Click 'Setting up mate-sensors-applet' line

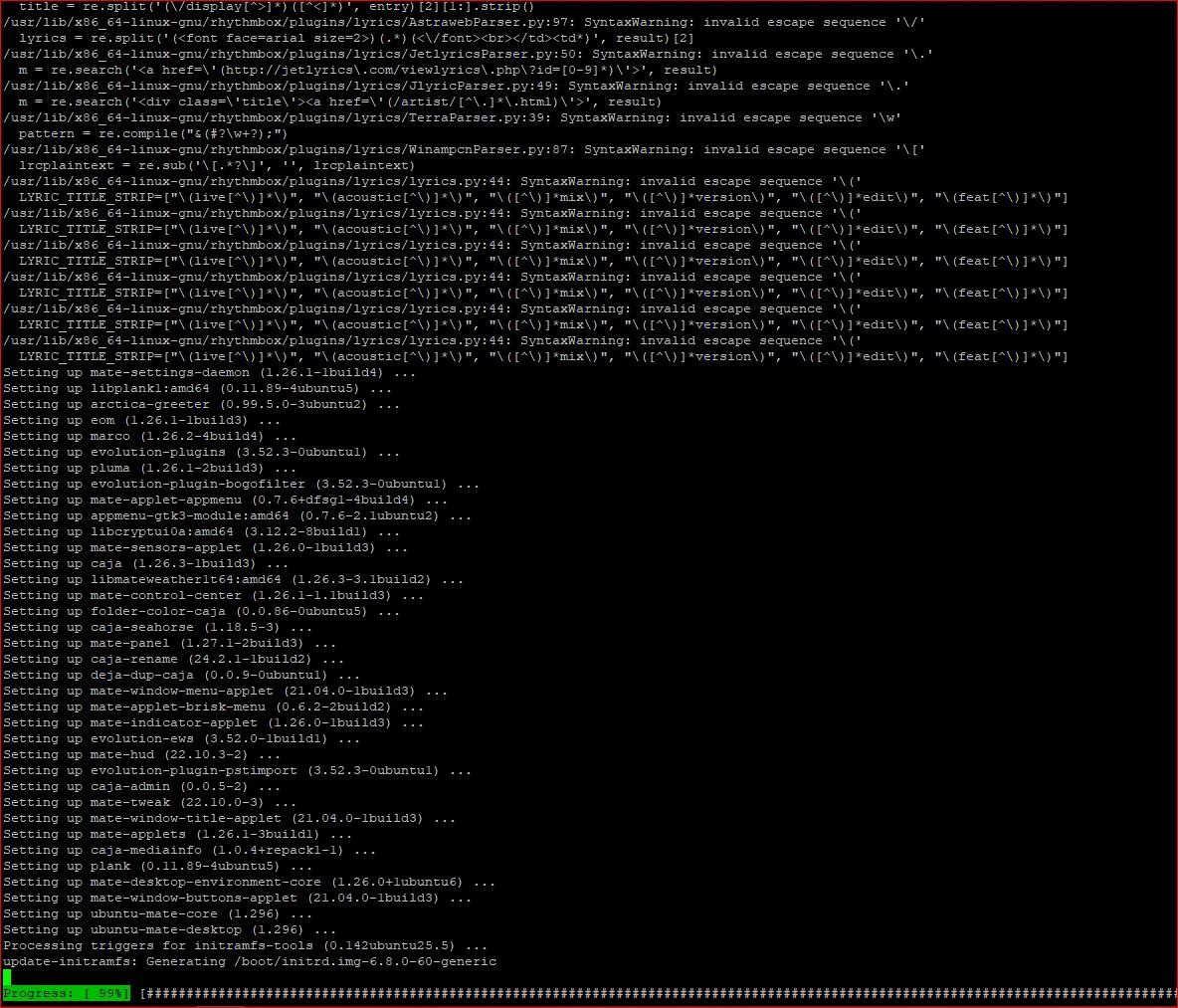205,548
